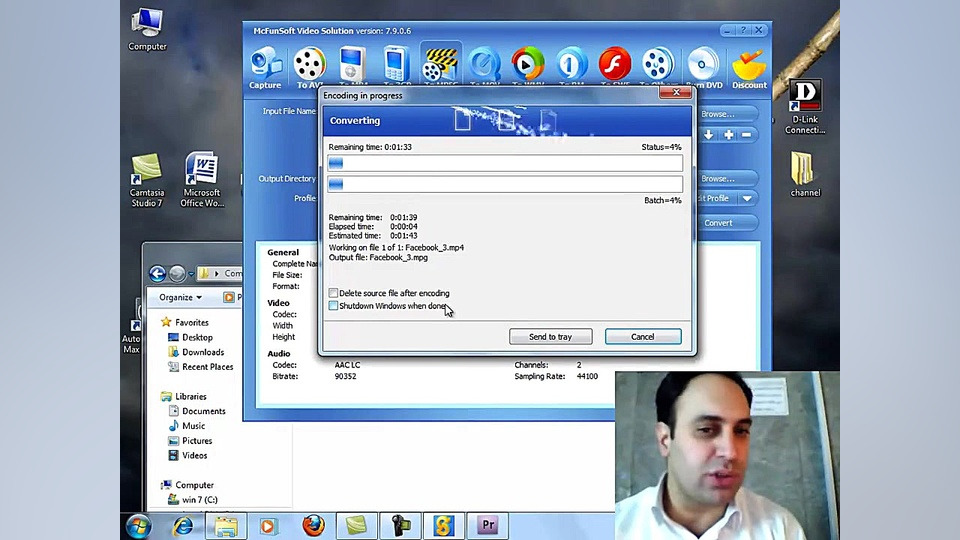Open the yellow S taskbar application
The image size is (960, 540).
point(444,526)
